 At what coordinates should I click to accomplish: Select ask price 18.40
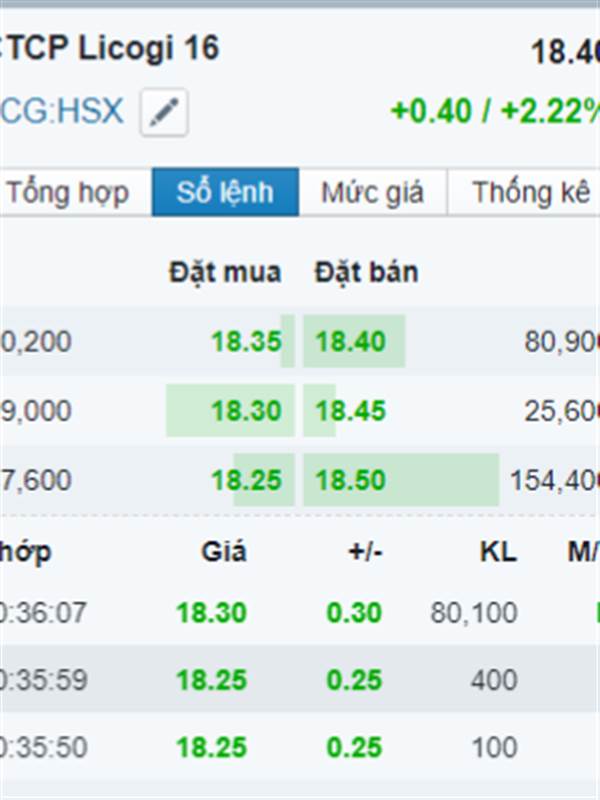[x=351, y=341]
